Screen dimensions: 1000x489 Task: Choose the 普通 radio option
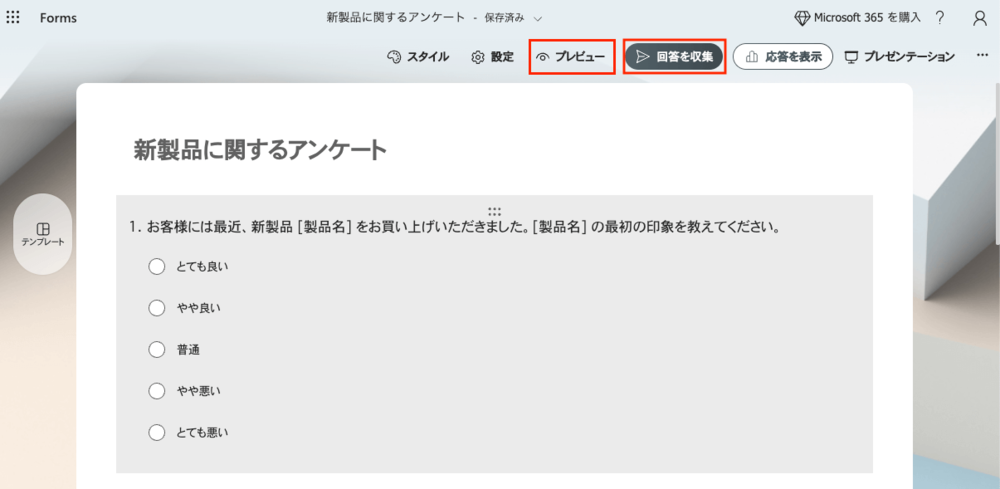(x=156, y=350)
